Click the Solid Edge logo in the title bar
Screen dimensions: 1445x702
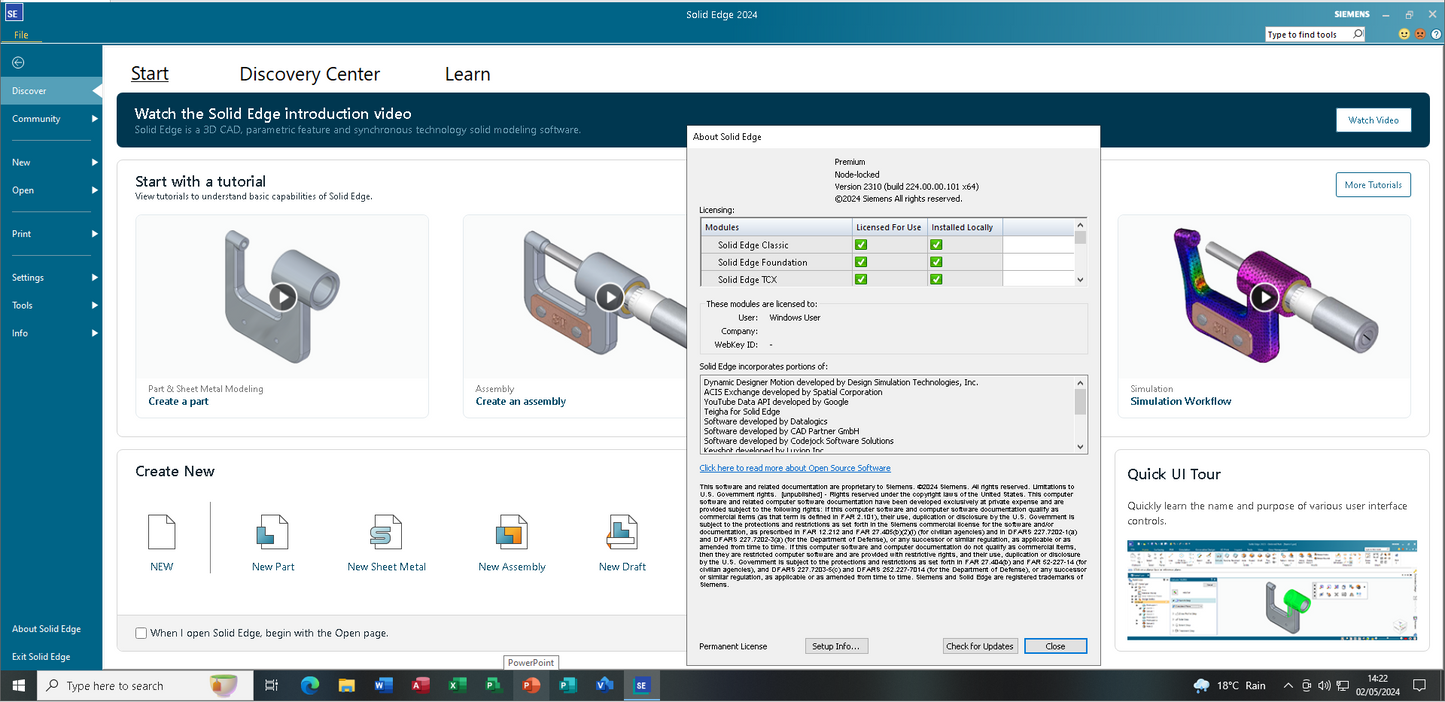[x=12, y=14]
